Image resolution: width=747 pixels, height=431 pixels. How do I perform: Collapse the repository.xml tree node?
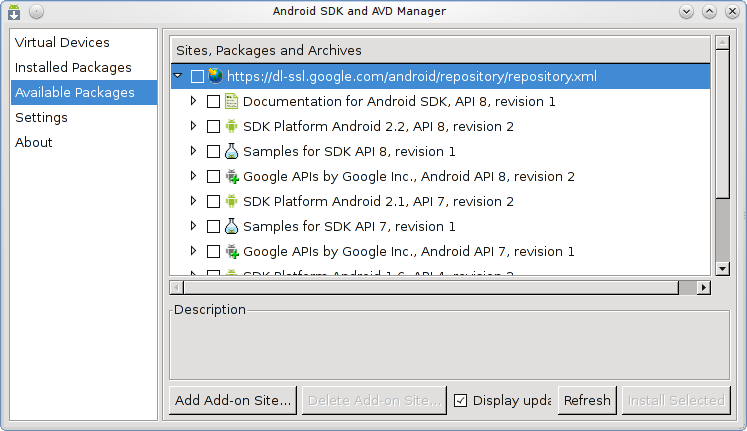click(177, 76)
